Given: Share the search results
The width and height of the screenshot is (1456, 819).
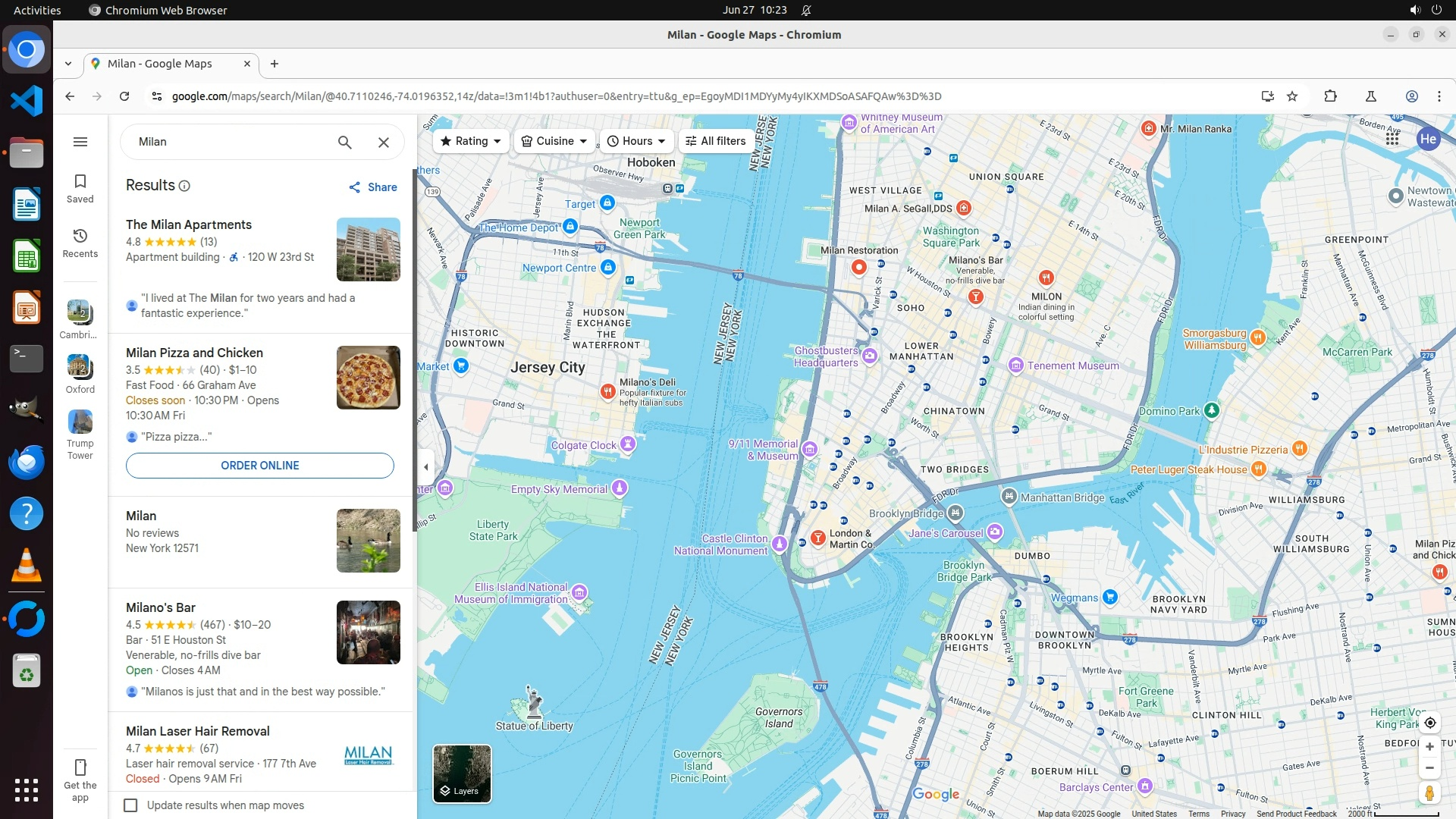Looking at the screenshot, I should pyautogui.click(x=373, y=187).
